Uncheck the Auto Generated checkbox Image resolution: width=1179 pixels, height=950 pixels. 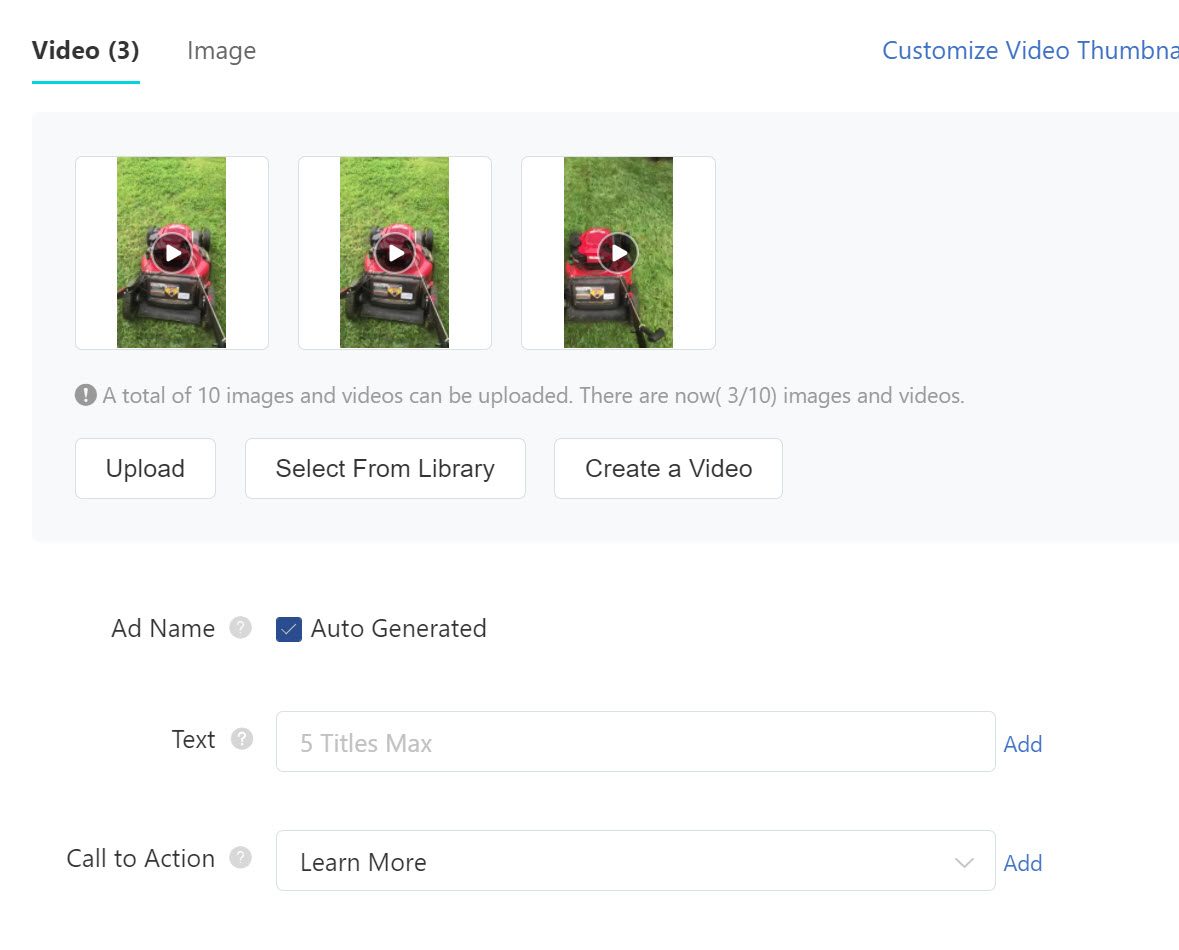pyautogui.click(x=288, y=629)
